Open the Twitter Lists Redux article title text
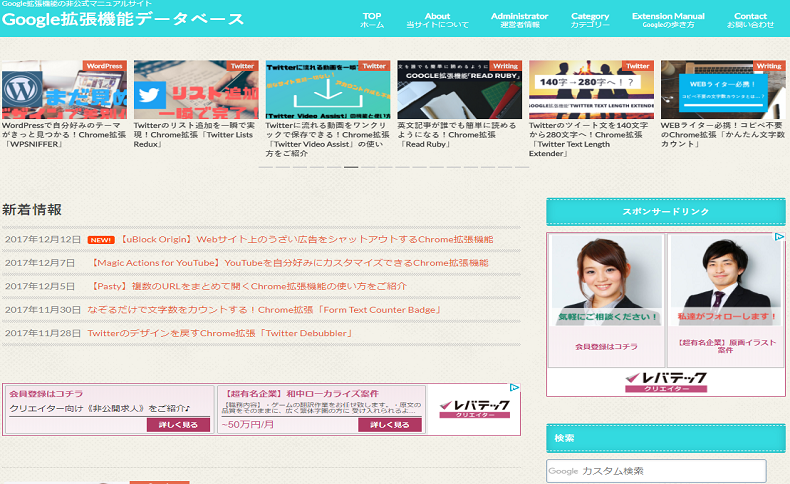This screenshot has height=484, width=790. tap(194, 134)
